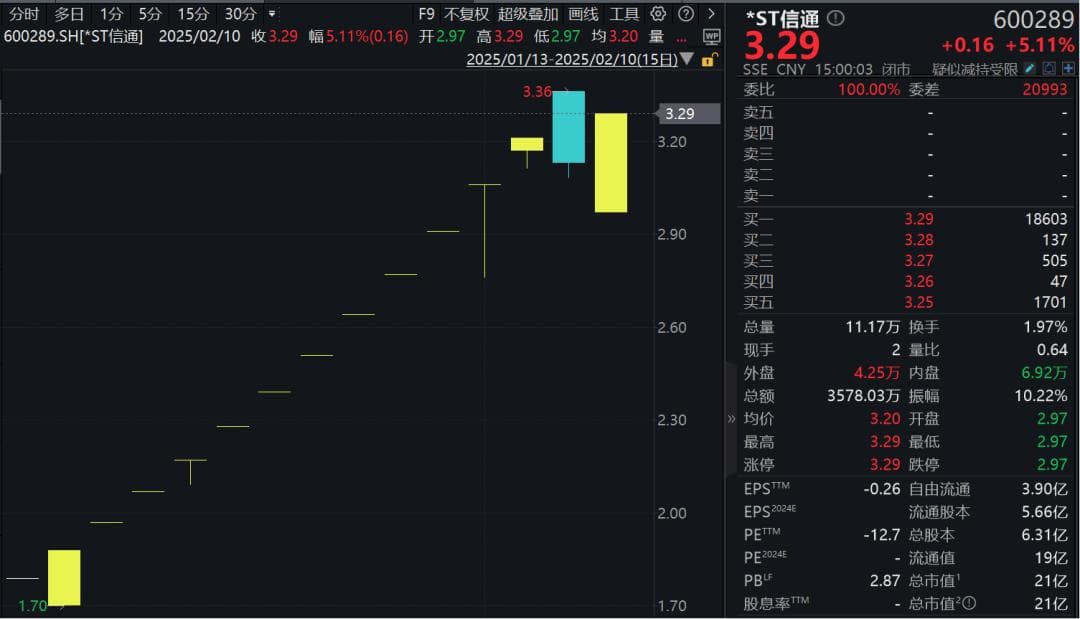
Task: Click EPS TTM value -0.26
Action: pos(882,489)
